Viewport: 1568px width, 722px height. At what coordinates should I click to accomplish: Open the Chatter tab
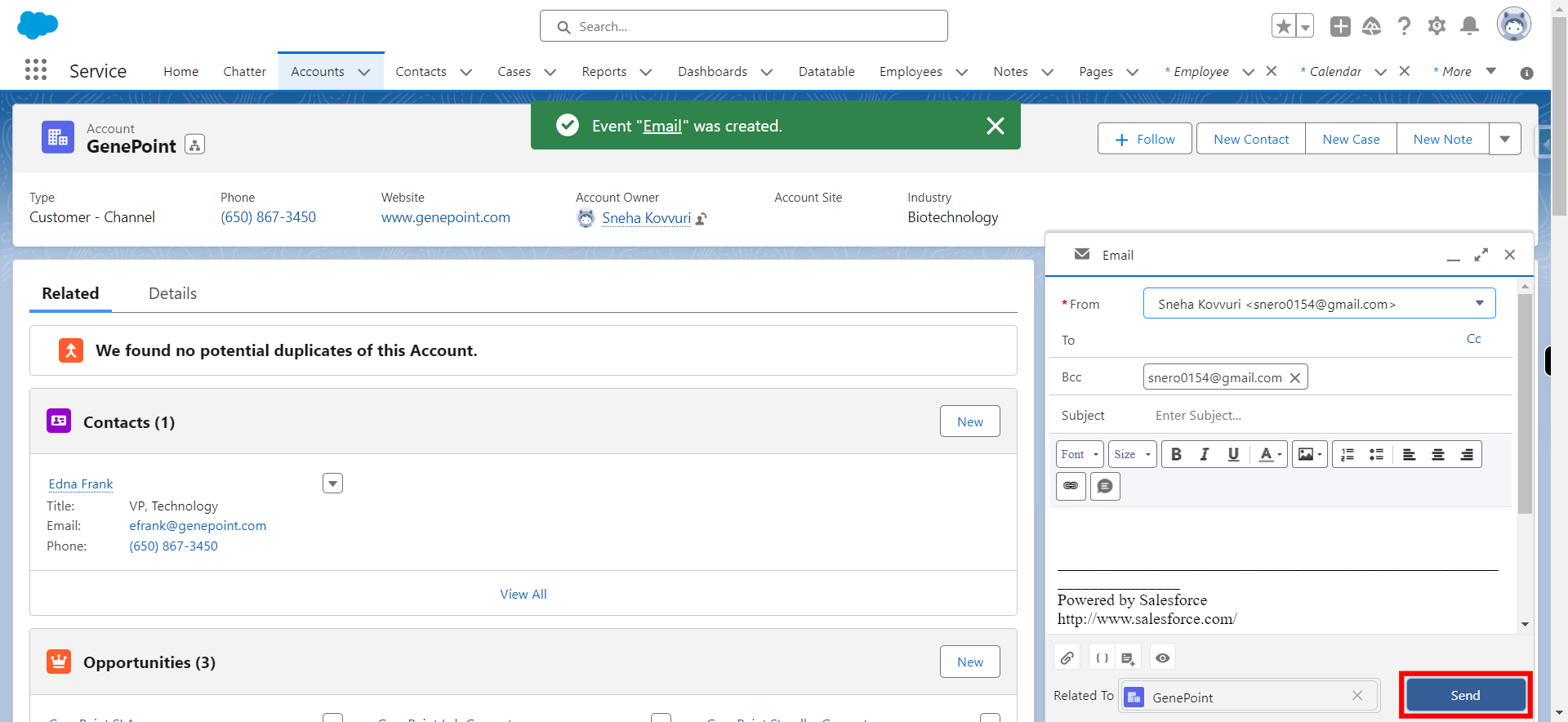coord(245,72)
